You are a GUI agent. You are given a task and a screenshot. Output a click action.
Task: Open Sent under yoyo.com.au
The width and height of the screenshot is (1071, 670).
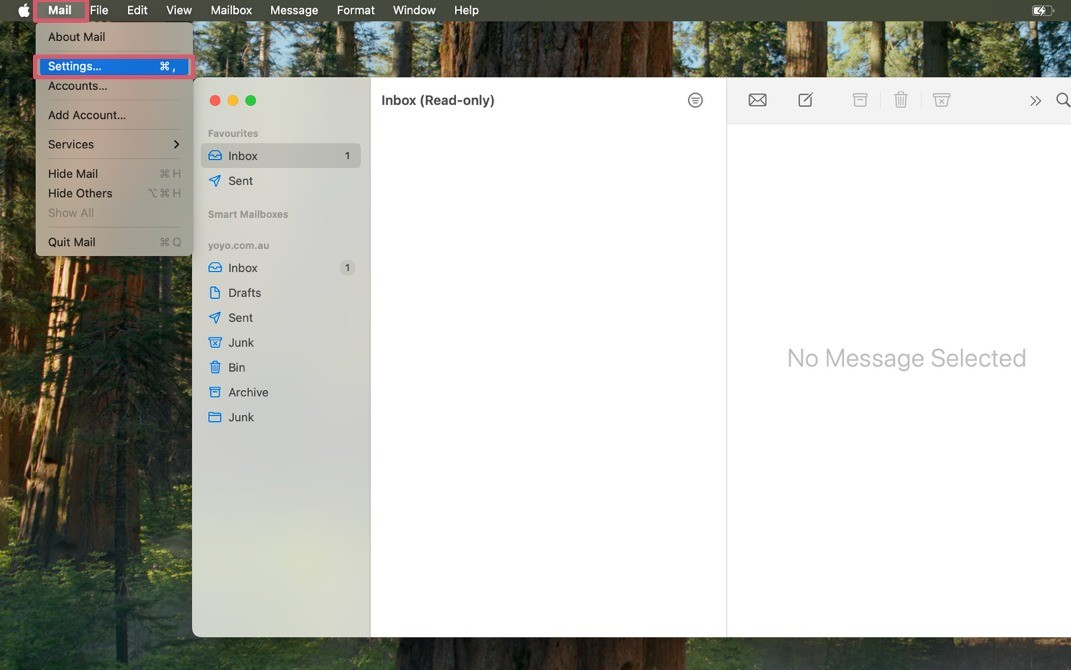click(x=281, y=318)
